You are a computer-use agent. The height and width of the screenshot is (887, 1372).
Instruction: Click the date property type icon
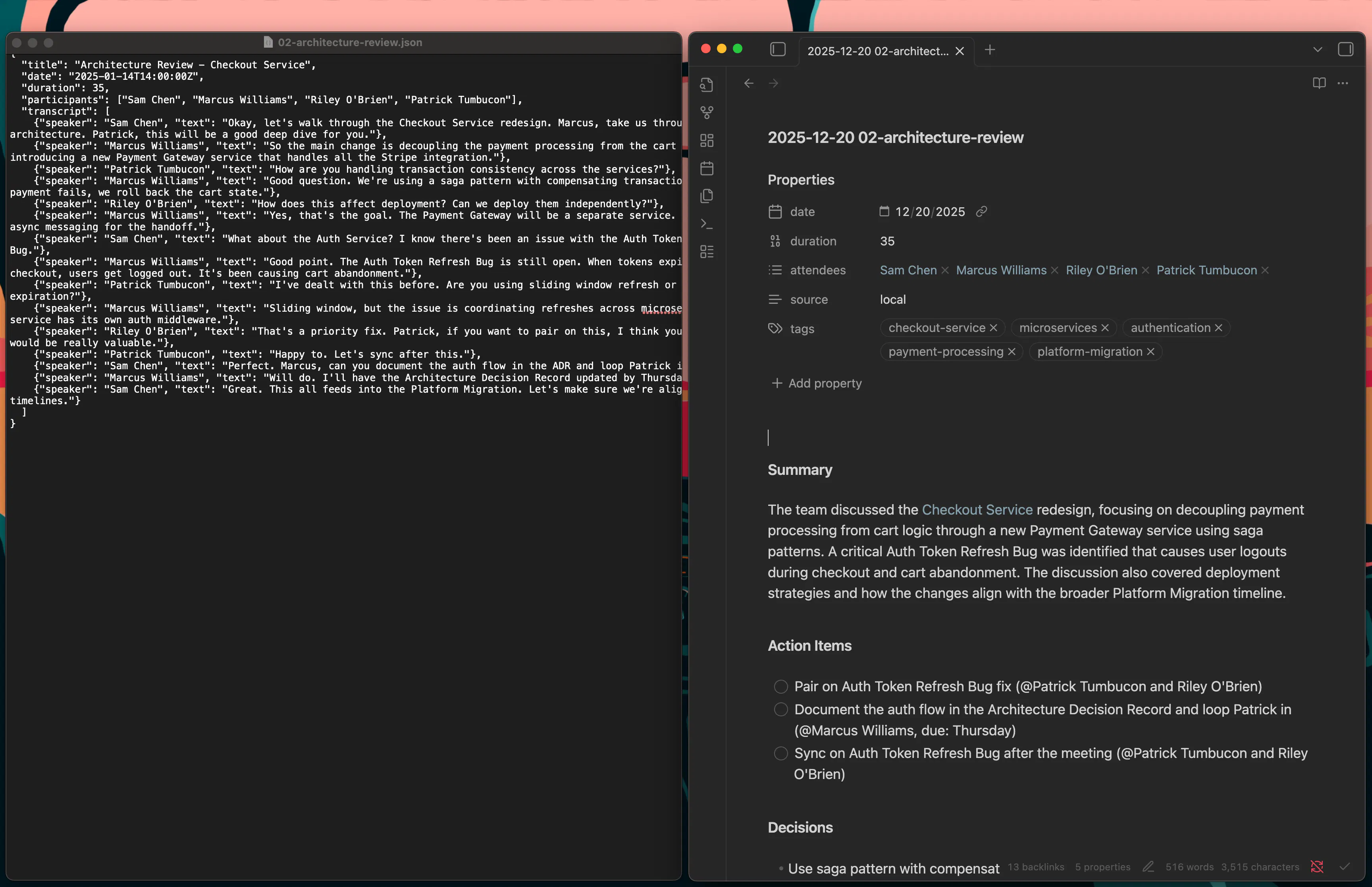[775, 212]
